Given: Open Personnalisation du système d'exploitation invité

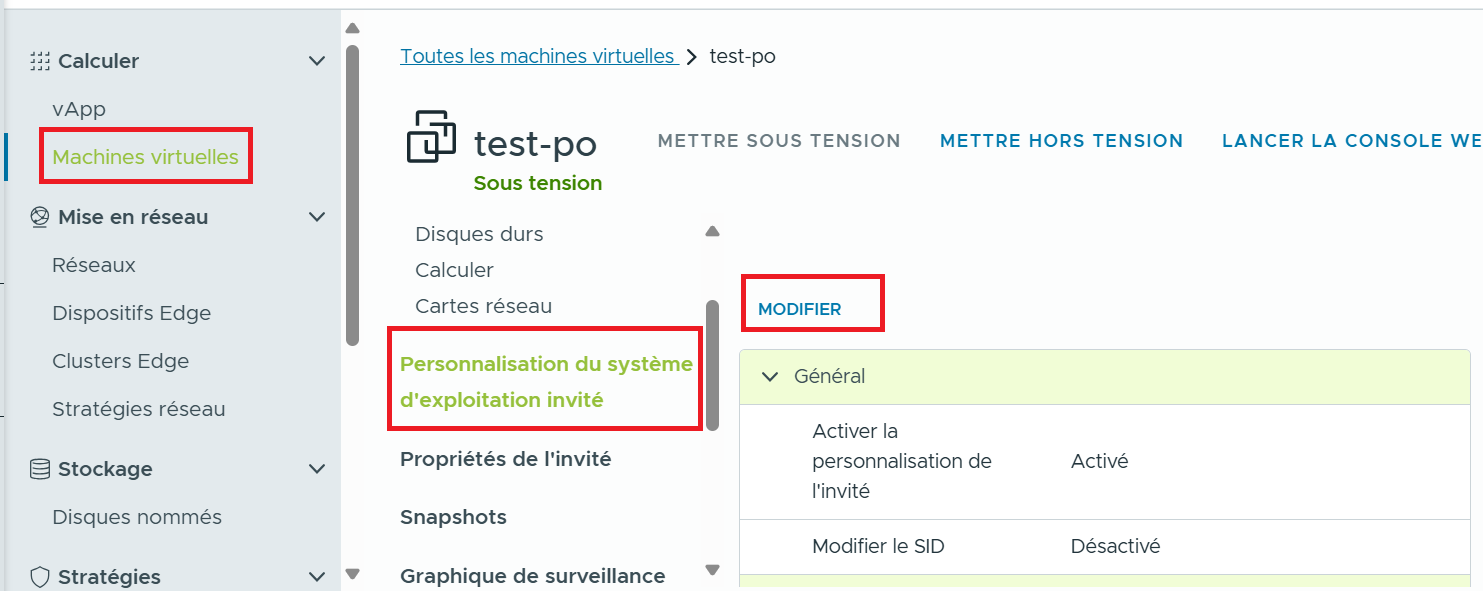Looking at the screenshot, I should pyautogui.click(x=546, y=382).
